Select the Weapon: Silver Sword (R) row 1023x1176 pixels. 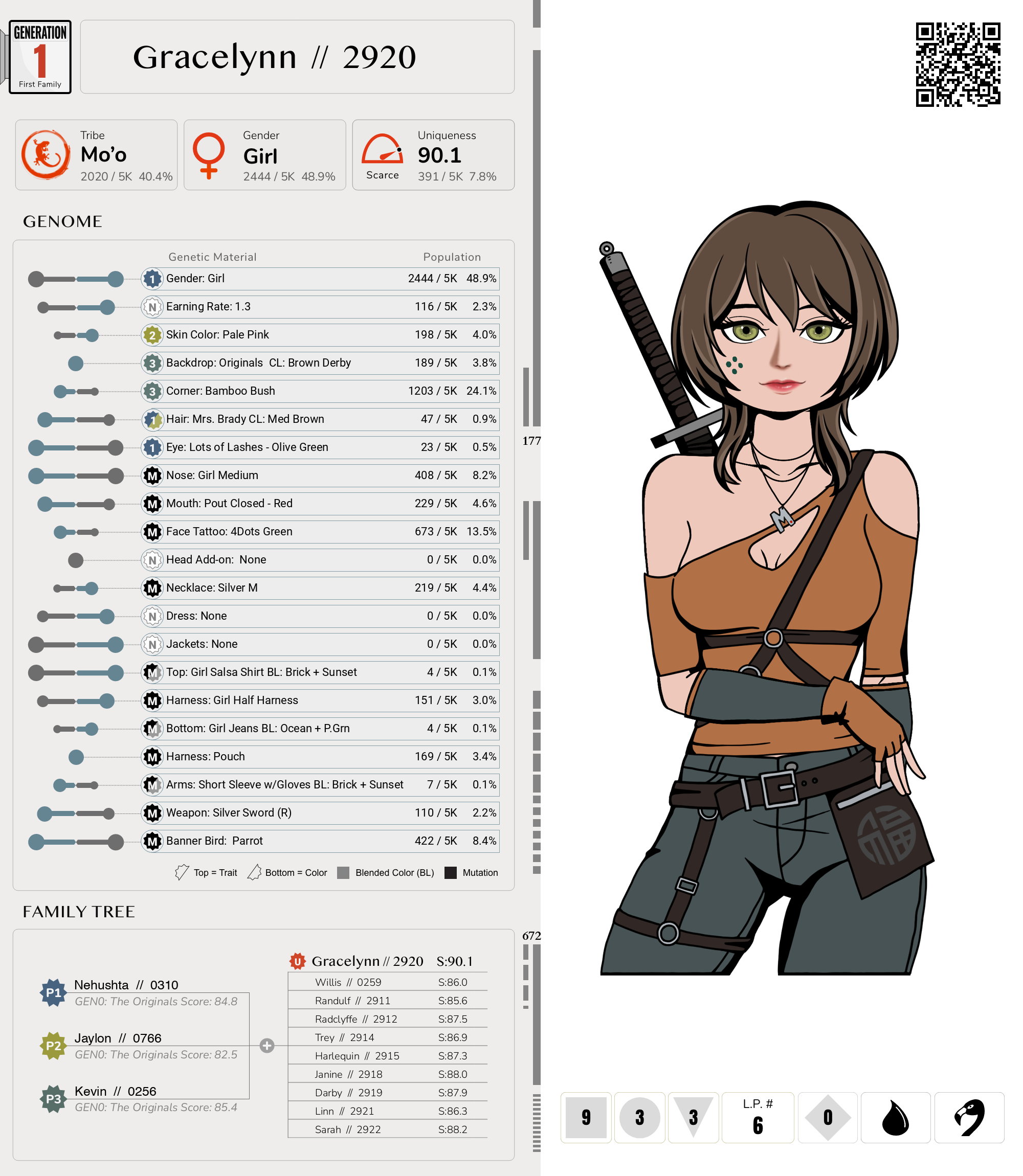tap(320, 812)
